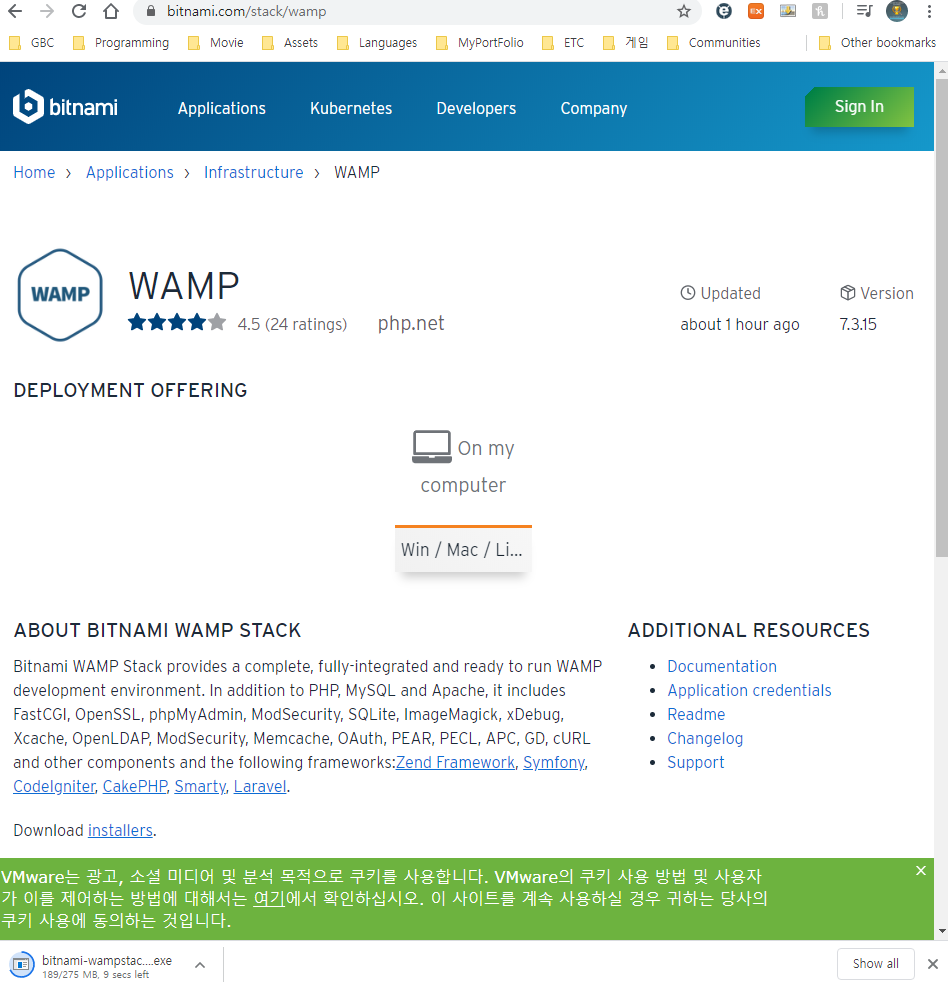Open the Developers nav menu
This screenshot has height=982, width=948.
(476, 108)
